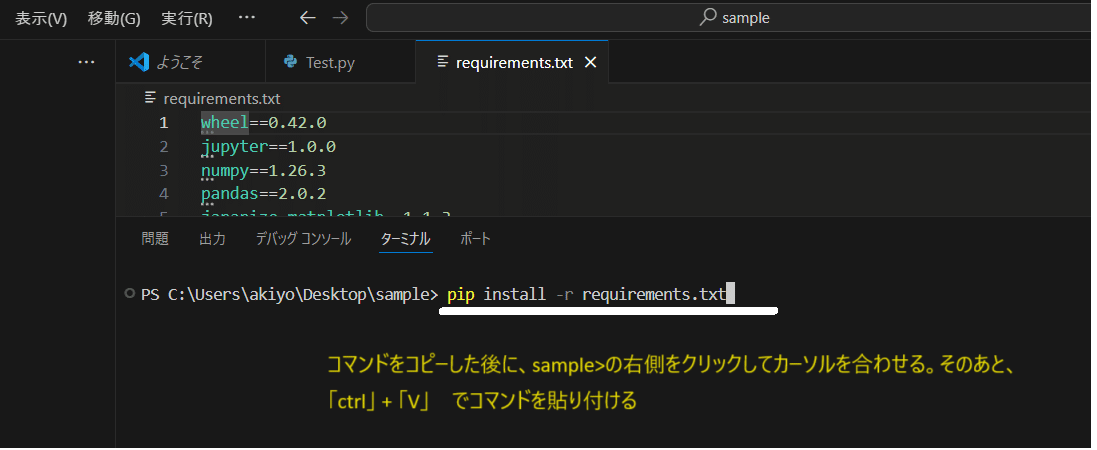The image size is (1097, 450).
Task: Open the デバッグ コンソール panel tab
Action: (x=303, y=239)
